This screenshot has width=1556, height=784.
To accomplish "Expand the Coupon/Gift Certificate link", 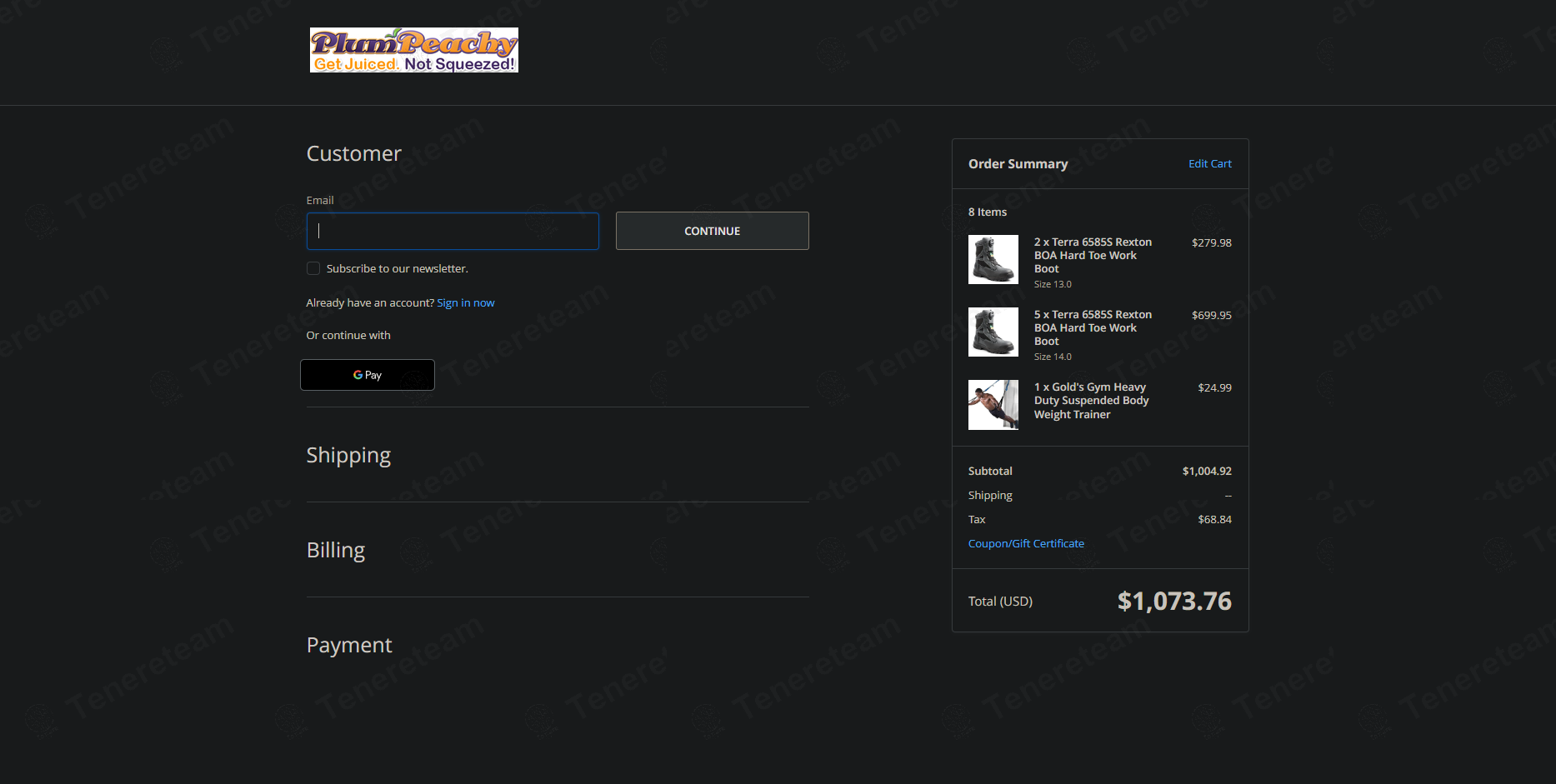I will pos(1026,543).
